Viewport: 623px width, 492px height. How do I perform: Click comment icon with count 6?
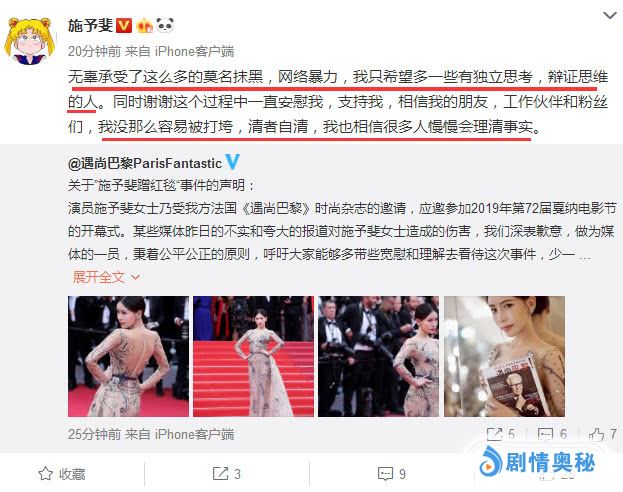[552, 434]
